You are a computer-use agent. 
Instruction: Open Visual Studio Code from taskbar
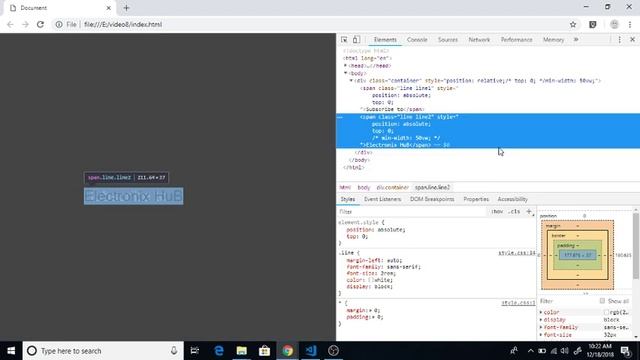(x=311, y=351)
